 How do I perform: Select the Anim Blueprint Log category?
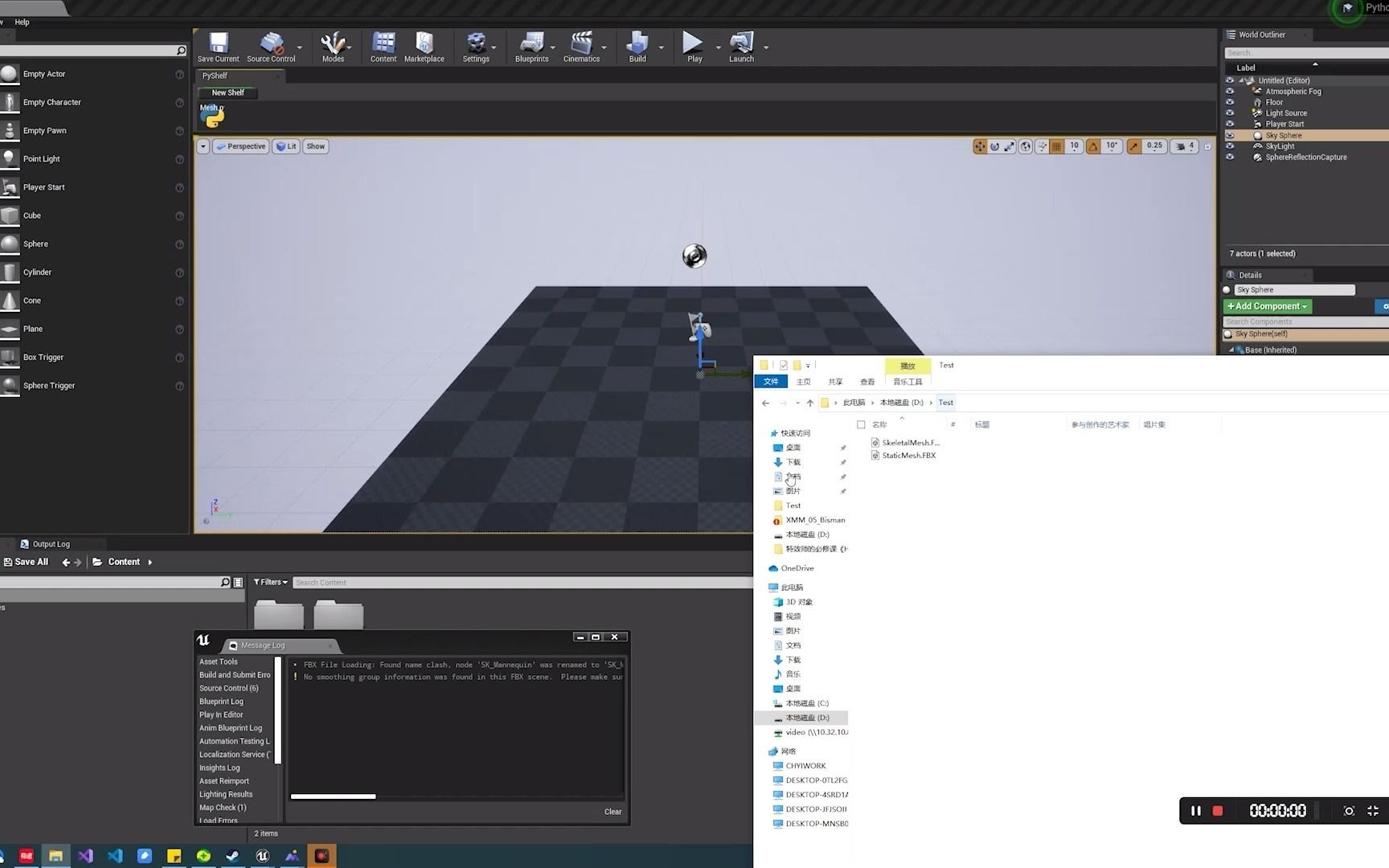231,727
